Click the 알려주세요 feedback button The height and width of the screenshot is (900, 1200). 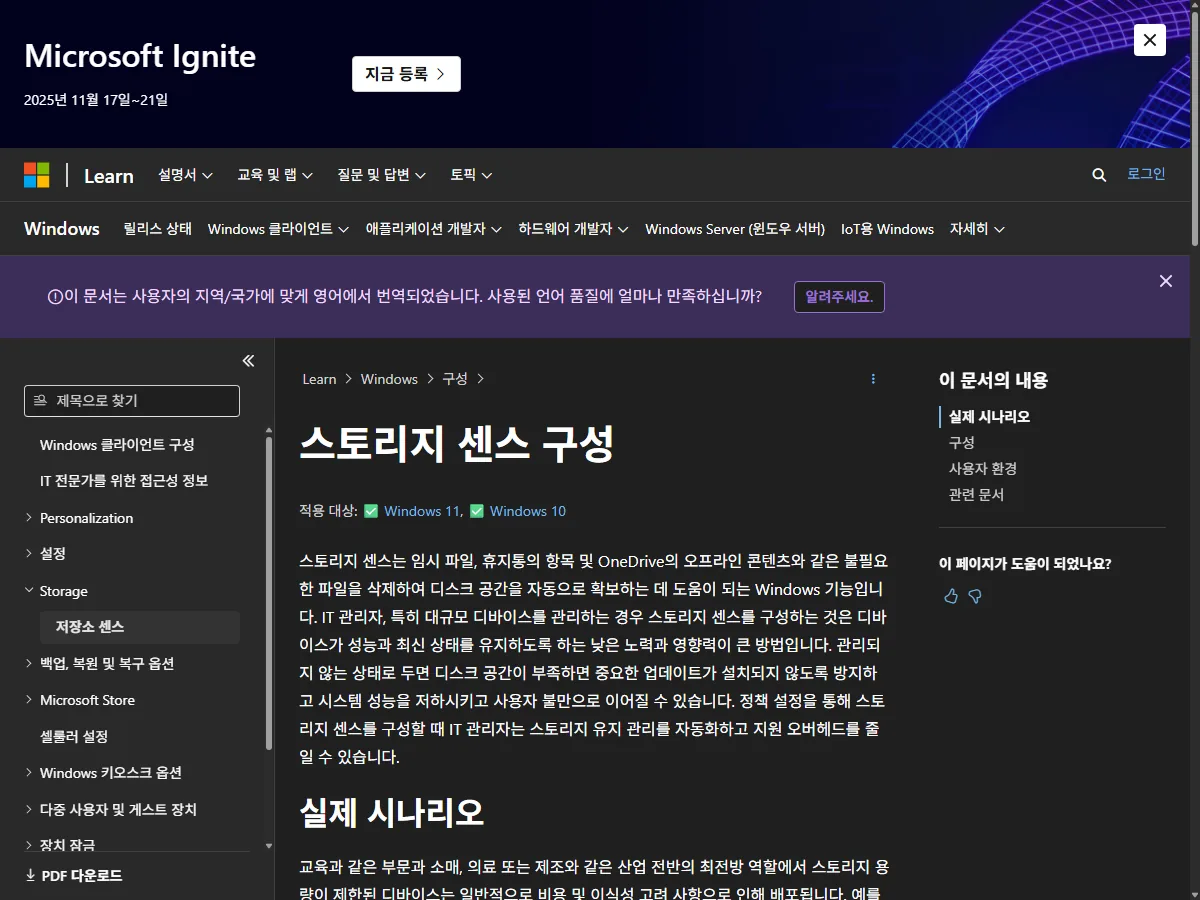click(x=839, y=297)
